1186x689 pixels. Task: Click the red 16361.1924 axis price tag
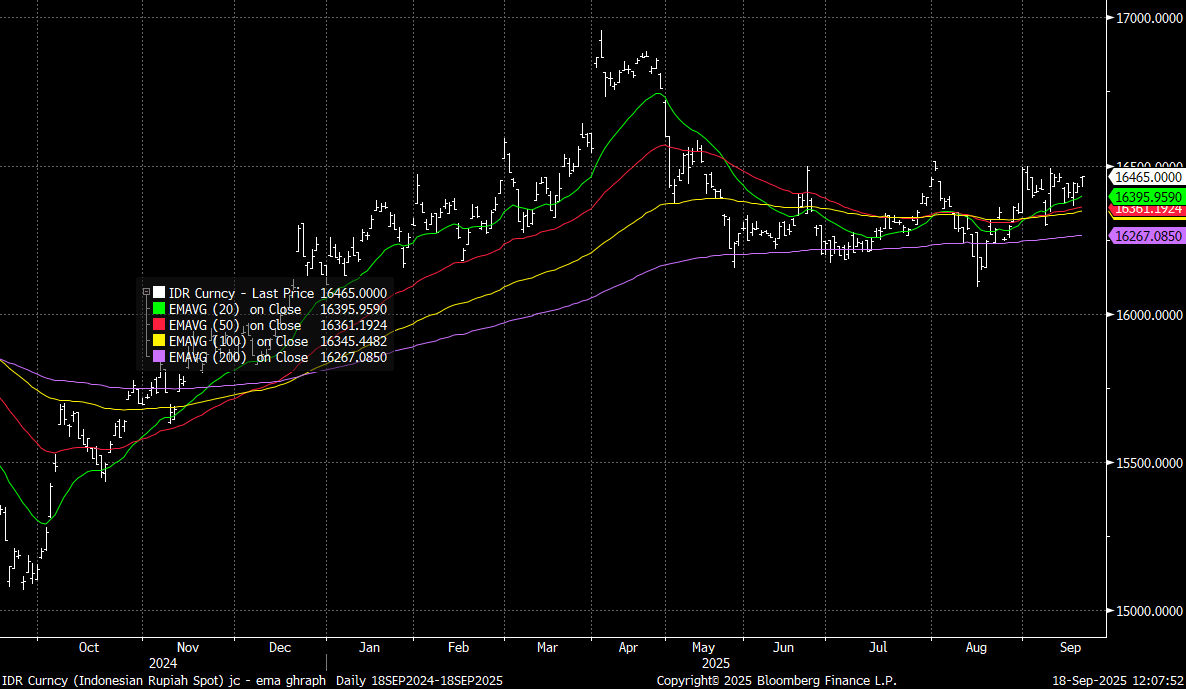(x=1148, y=209)
